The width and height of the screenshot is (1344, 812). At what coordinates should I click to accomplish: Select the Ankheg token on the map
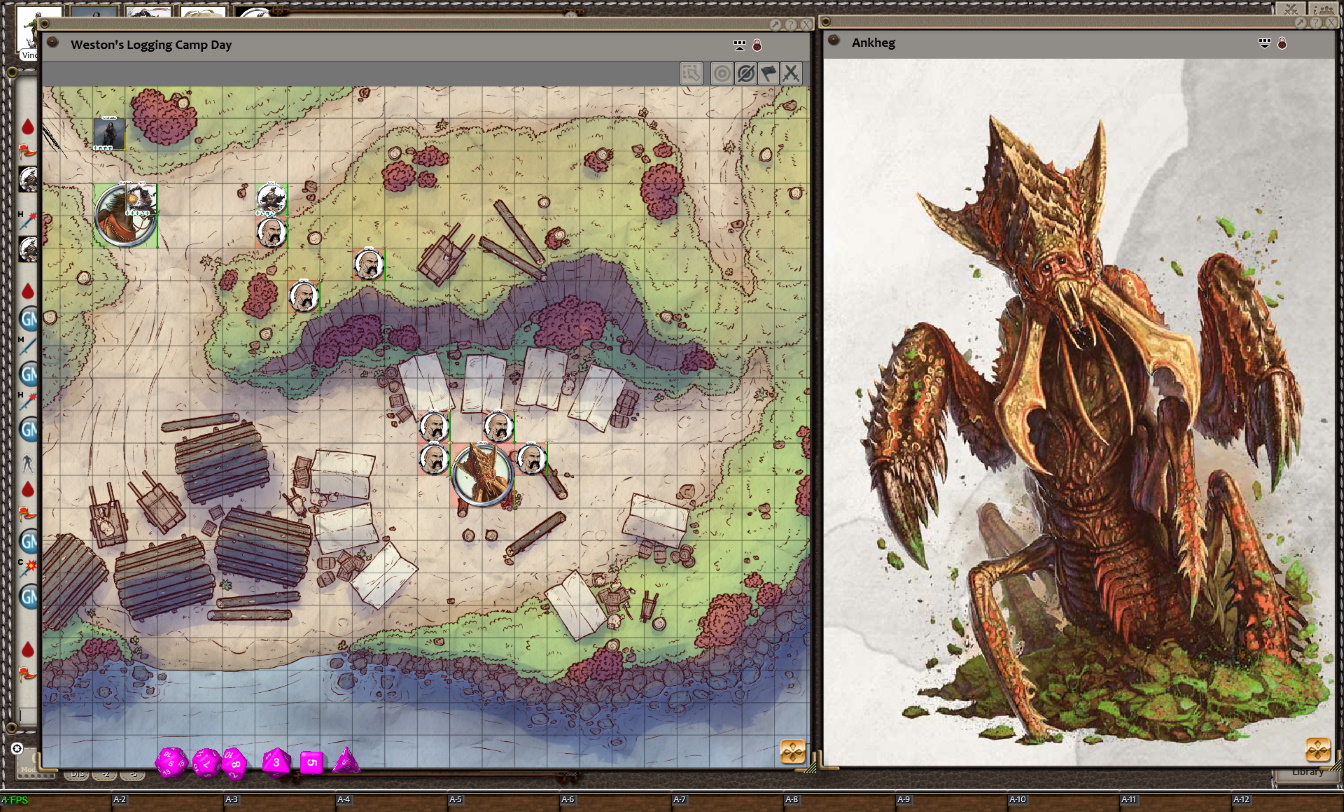(x=483, y=475)
